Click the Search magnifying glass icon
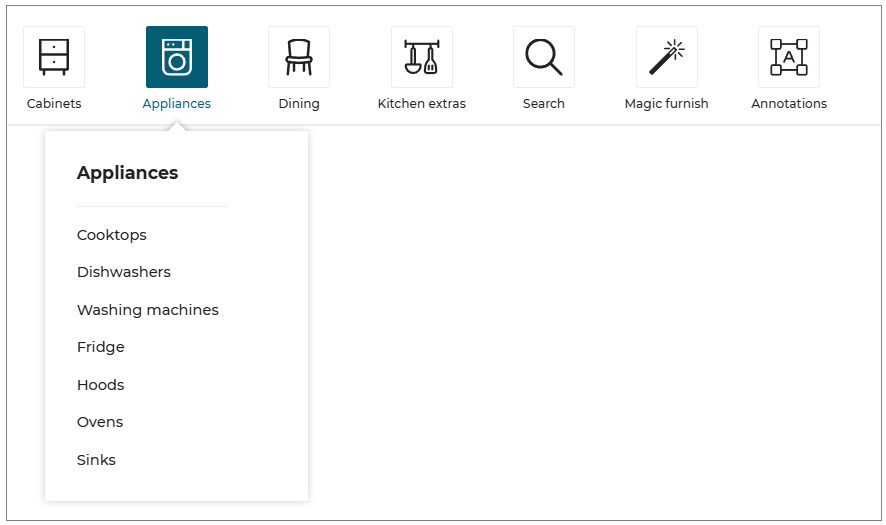The width and height of the screenshot is (886, 525). 544,57
